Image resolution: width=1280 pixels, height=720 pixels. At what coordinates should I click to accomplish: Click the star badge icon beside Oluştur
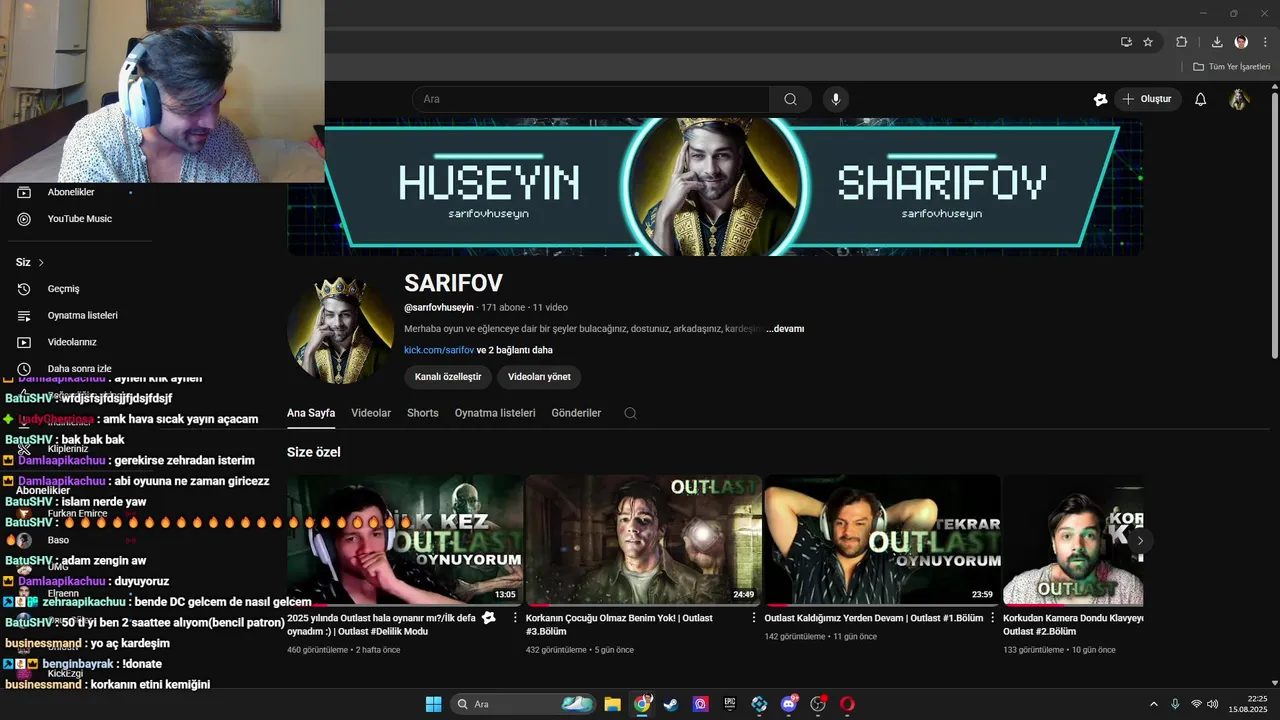pyautogui.click(x=1101, y=99)
